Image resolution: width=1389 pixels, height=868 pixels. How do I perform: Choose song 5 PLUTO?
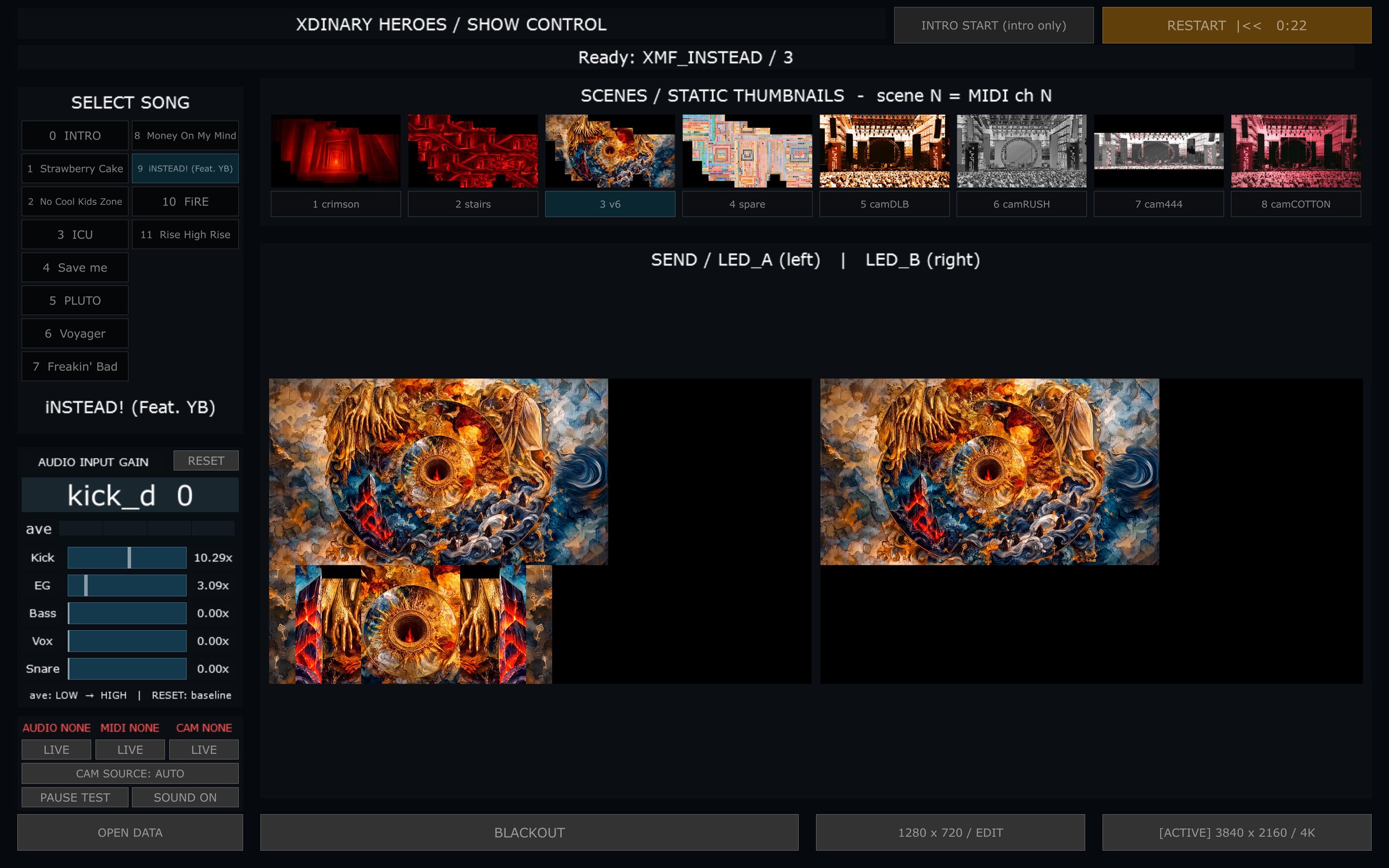(x=75, y=301)
